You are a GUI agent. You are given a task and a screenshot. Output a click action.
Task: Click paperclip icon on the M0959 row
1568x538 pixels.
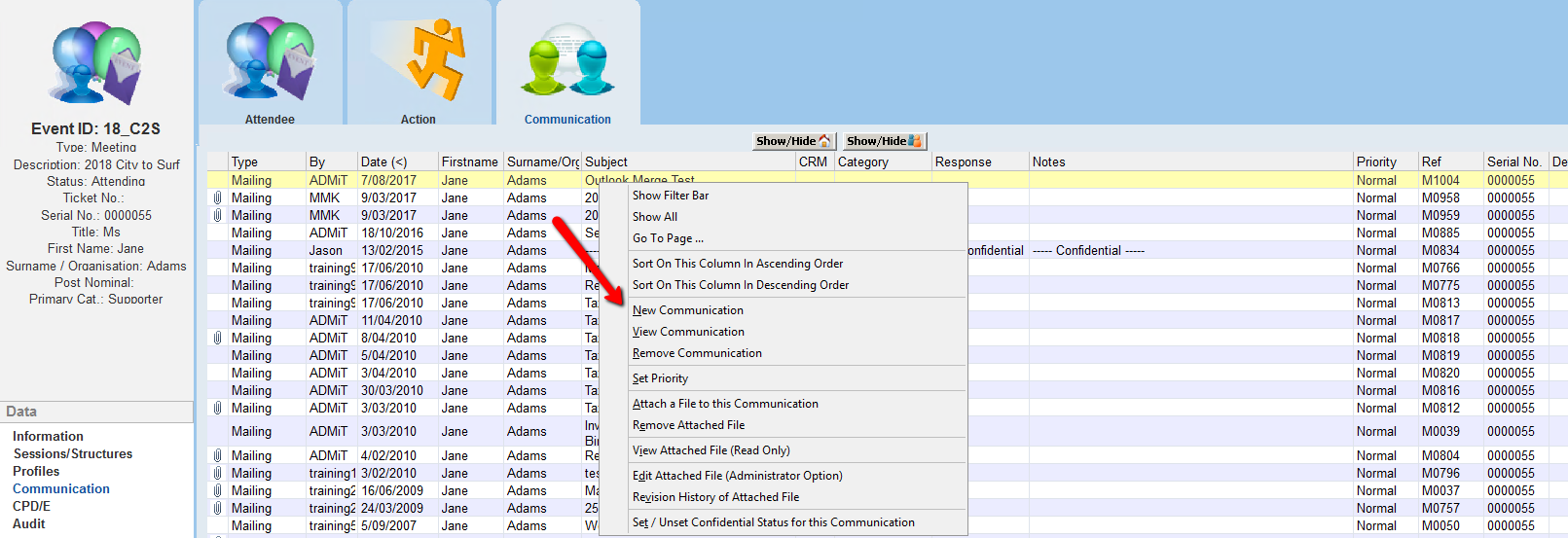217,216
